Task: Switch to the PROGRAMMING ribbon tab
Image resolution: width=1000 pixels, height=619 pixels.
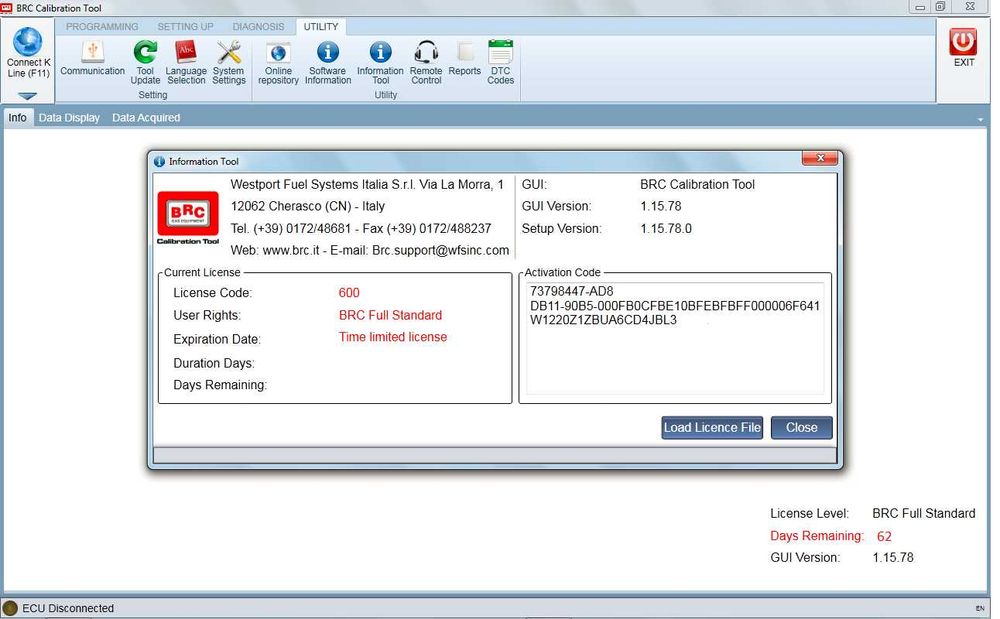Action: 102,27
